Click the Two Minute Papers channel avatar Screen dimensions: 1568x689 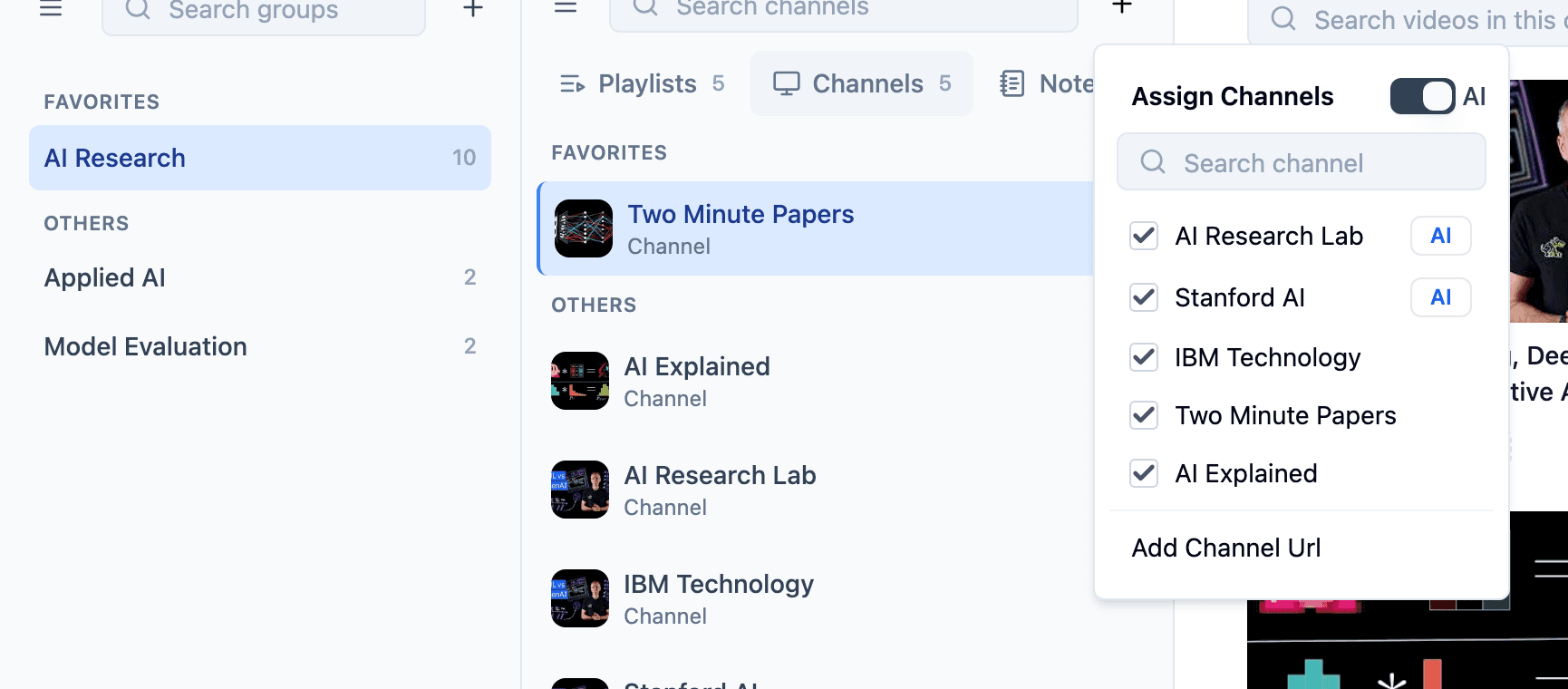coord(584,228)
